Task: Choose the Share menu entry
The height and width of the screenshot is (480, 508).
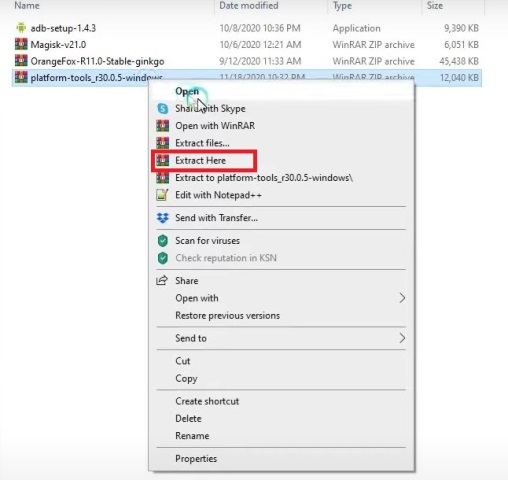Action: coord(281,281)
